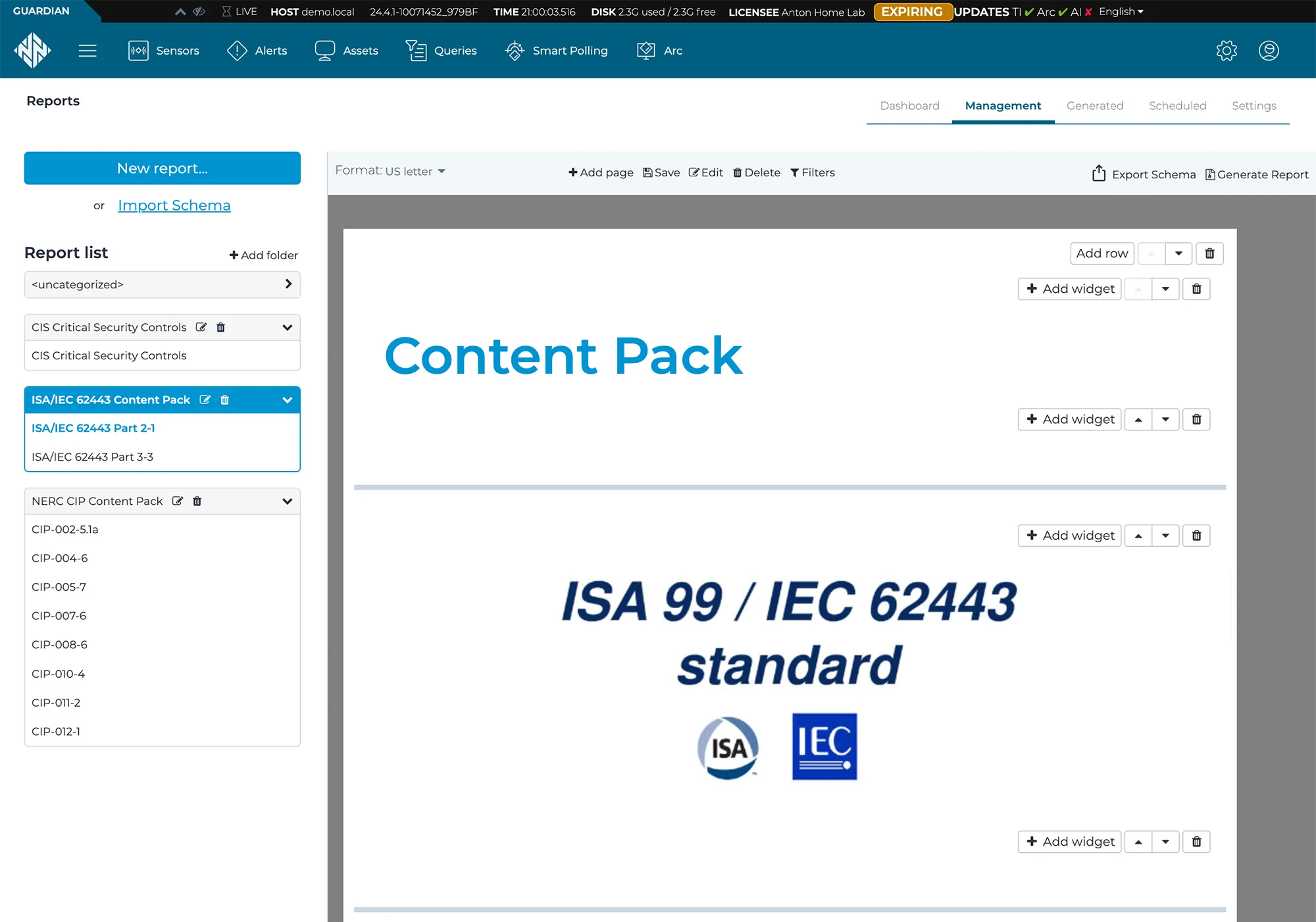Click Edit in the report toolbar
The width and height of the screenshot is (1316, 922).
click(705, 172)
